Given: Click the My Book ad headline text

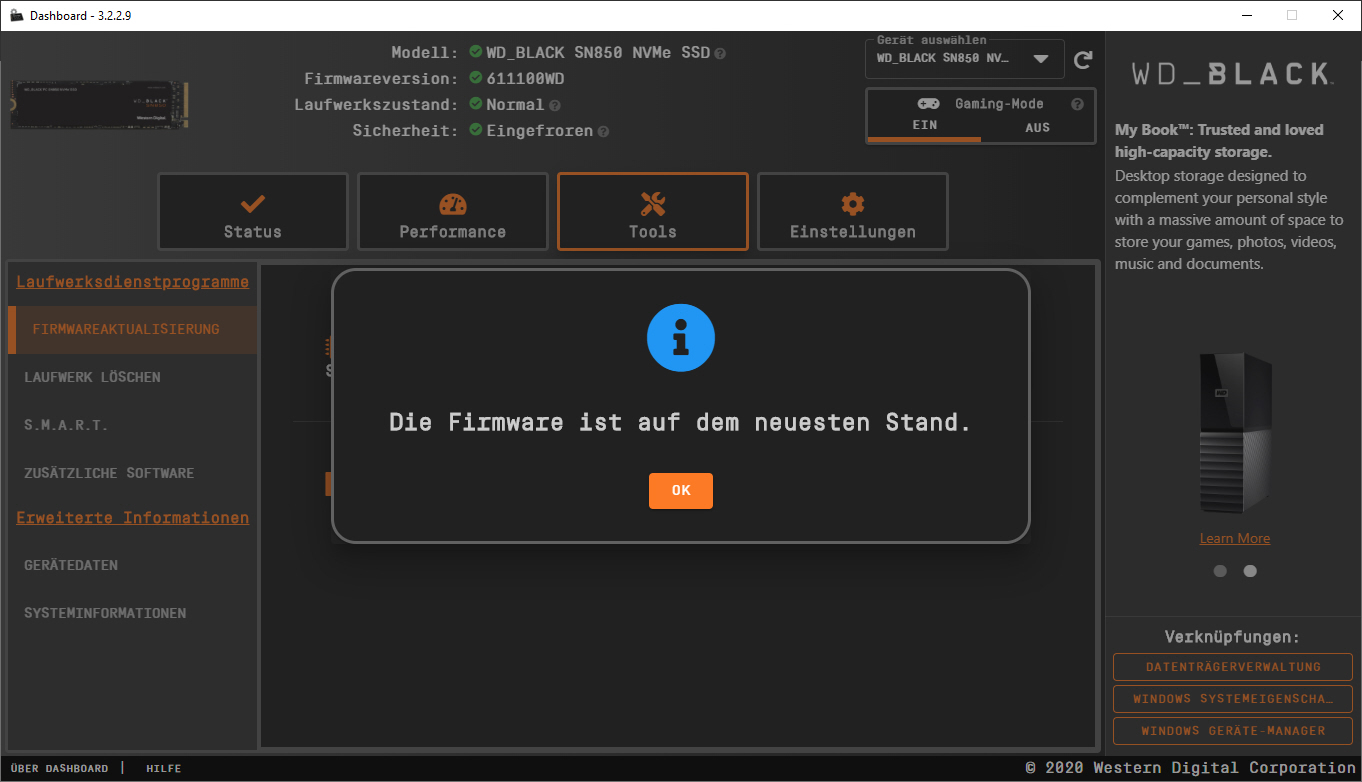Looking at the screenshot, I should pyautogui.click(x=1219, y=141).
